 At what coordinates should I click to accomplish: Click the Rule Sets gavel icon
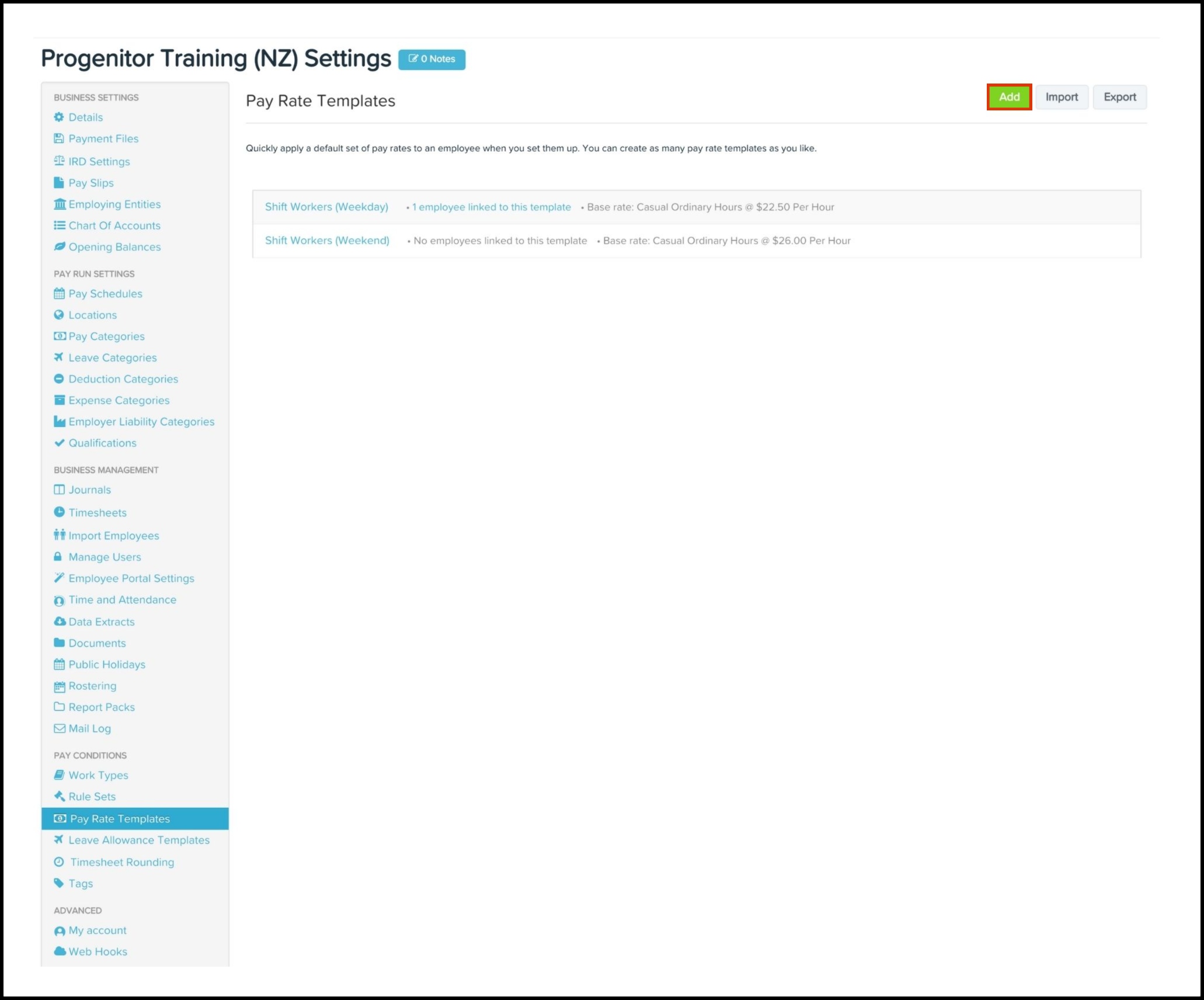(x=59, y=796)
